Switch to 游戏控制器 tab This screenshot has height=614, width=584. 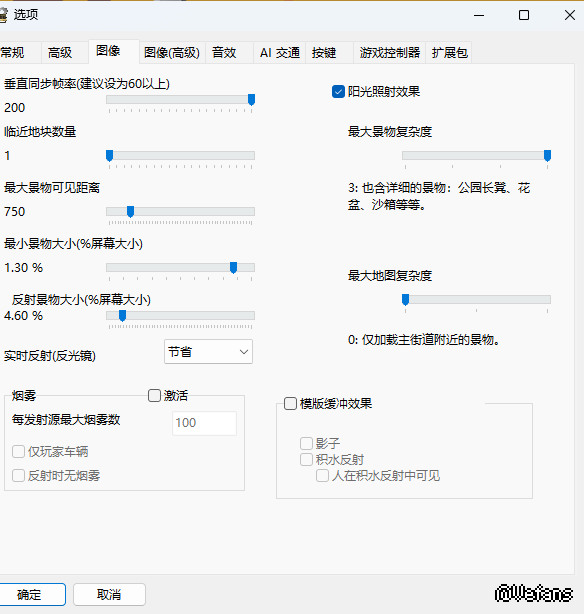pos(390,52)
